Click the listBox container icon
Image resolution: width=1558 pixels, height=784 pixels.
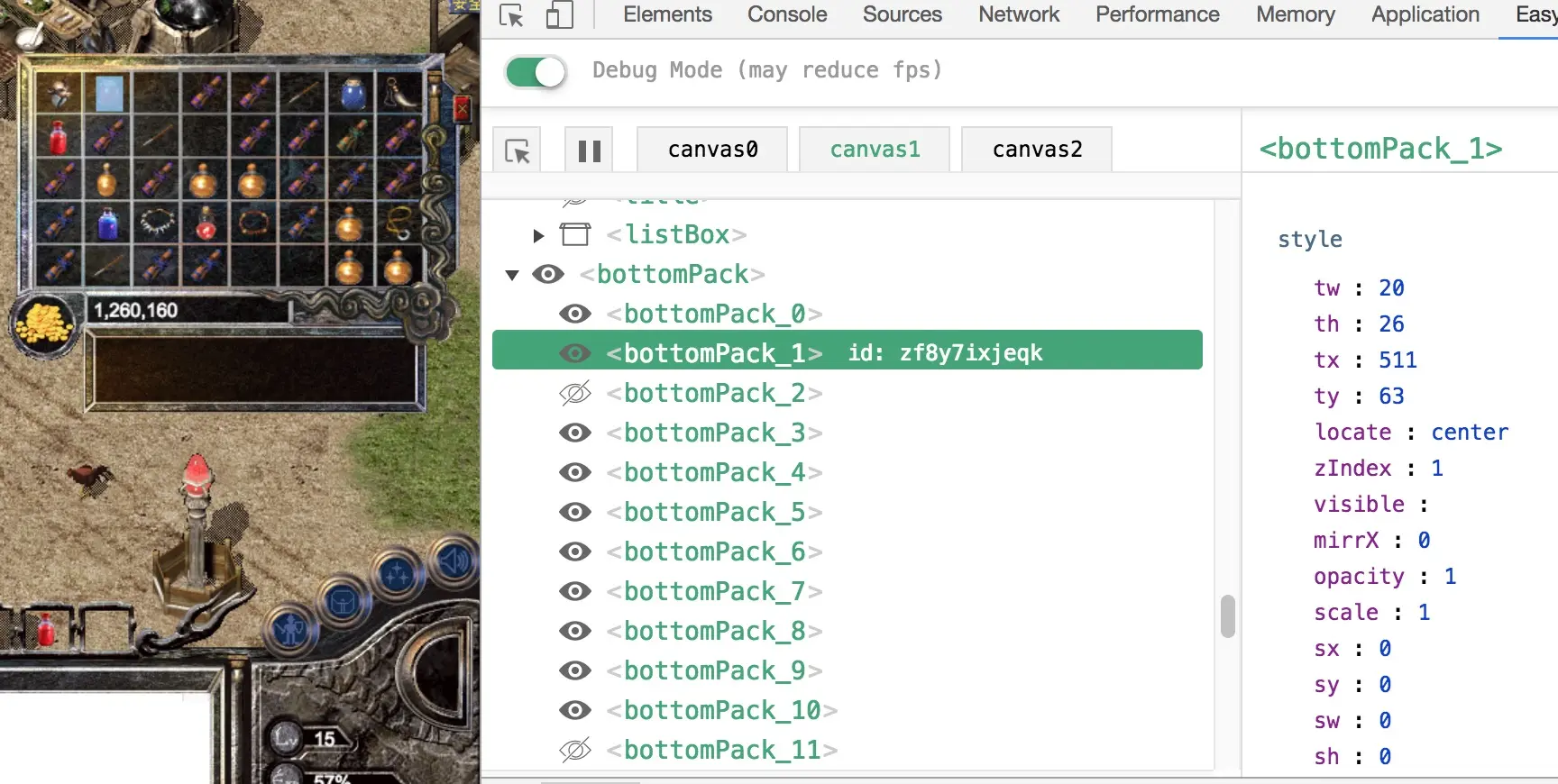click(x=575, y=234)
